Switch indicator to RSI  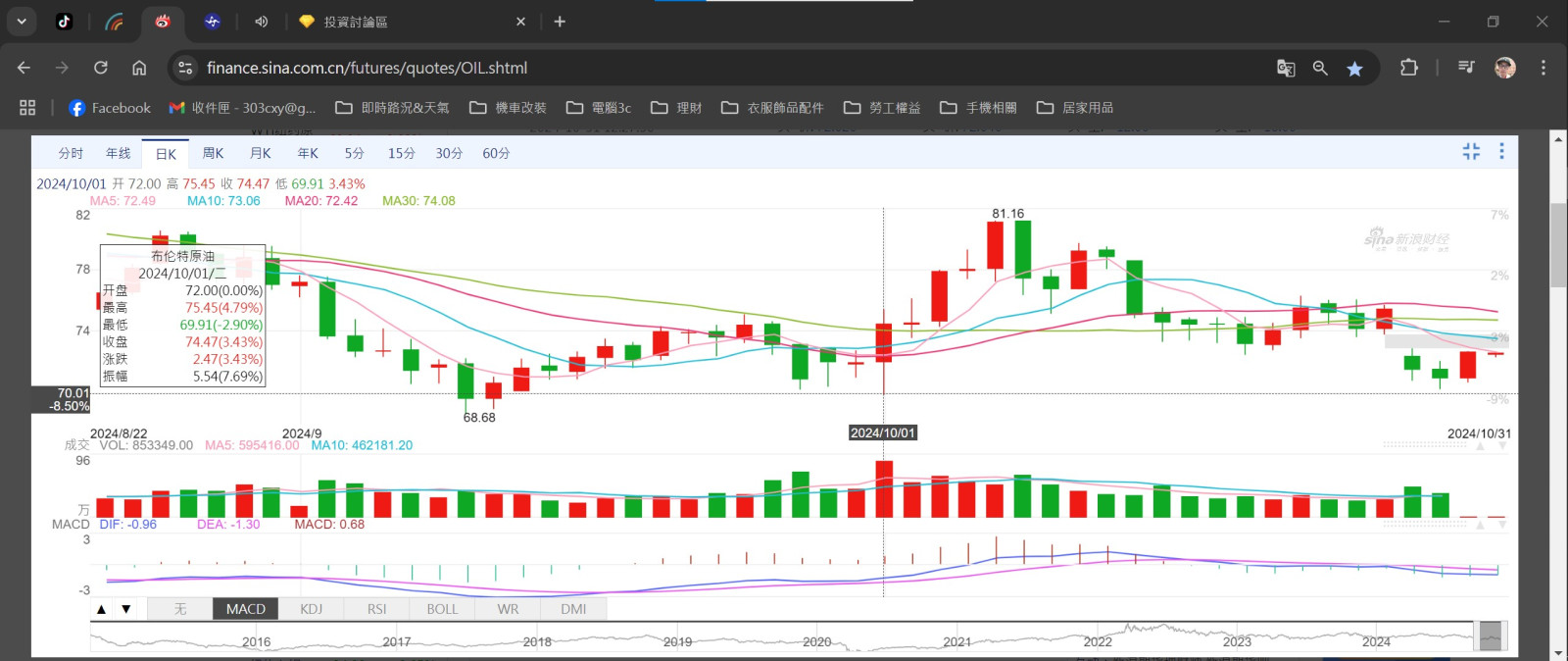tap(376, 609)
